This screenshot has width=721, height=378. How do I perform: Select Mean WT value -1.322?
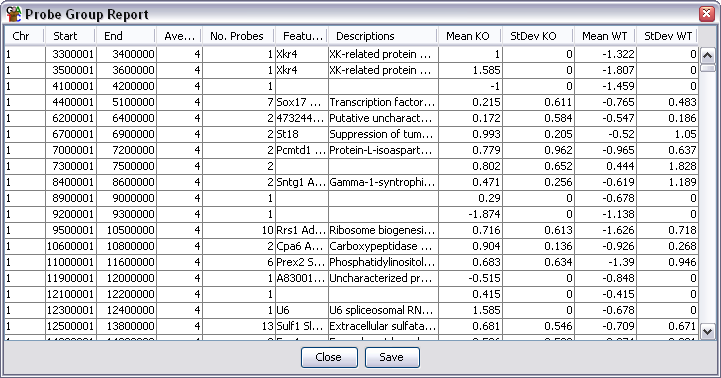click(x=606, y=54)
